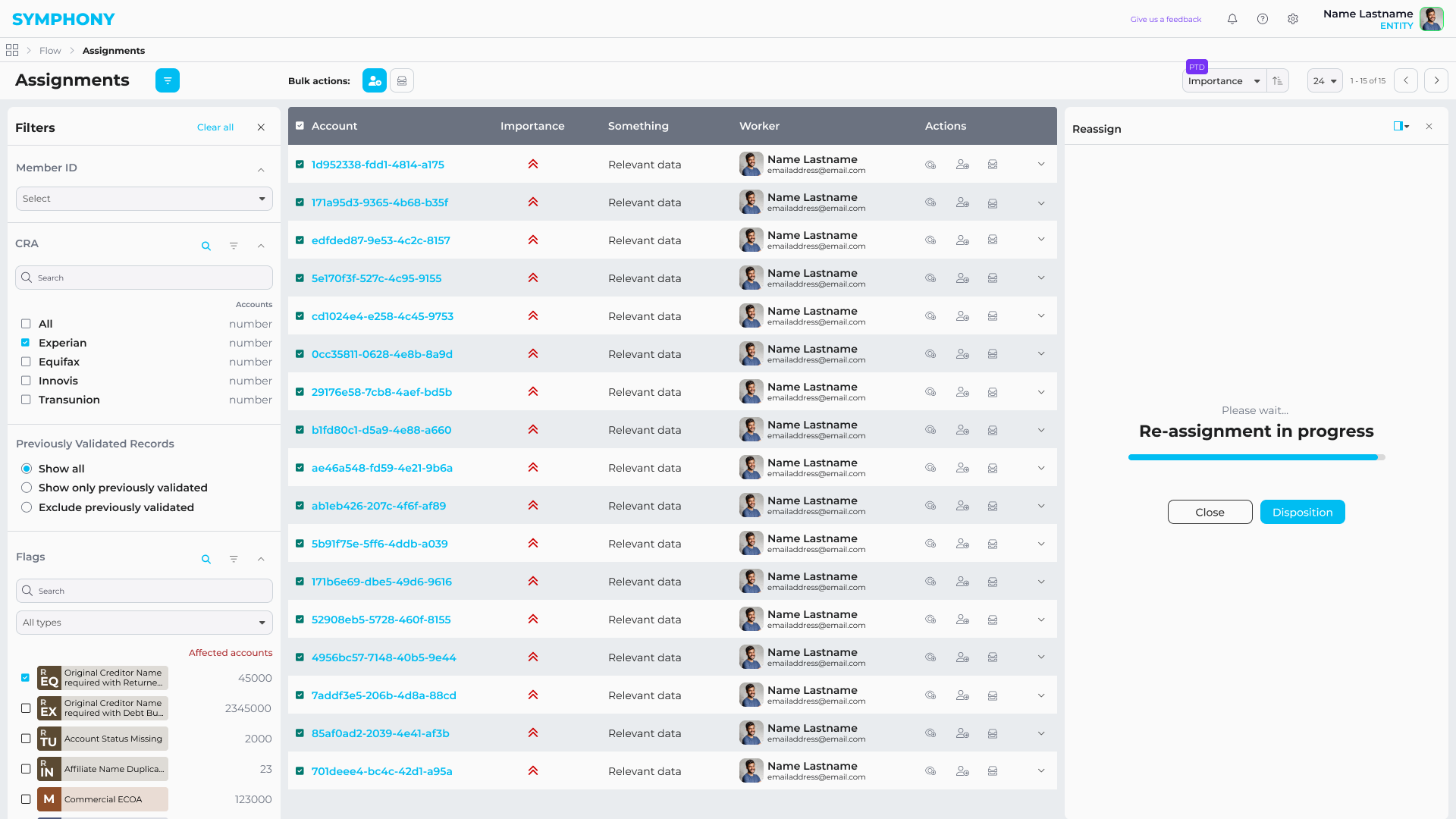This screenshot has height=819, width=1456.
Task: Click the Give us a feedback link
Action: click(1166, 20)
